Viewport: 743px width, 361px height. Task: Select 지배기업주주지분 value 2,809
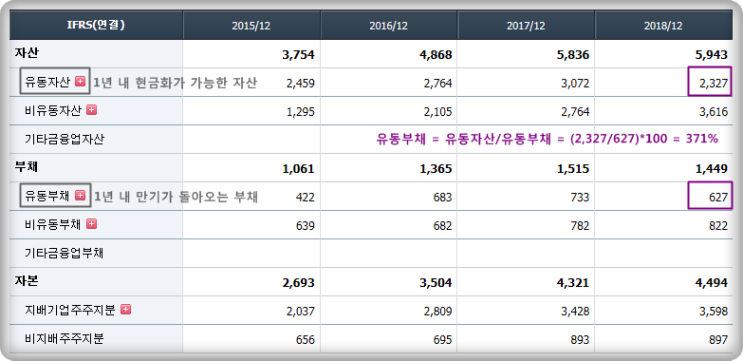tap(438, 311)
